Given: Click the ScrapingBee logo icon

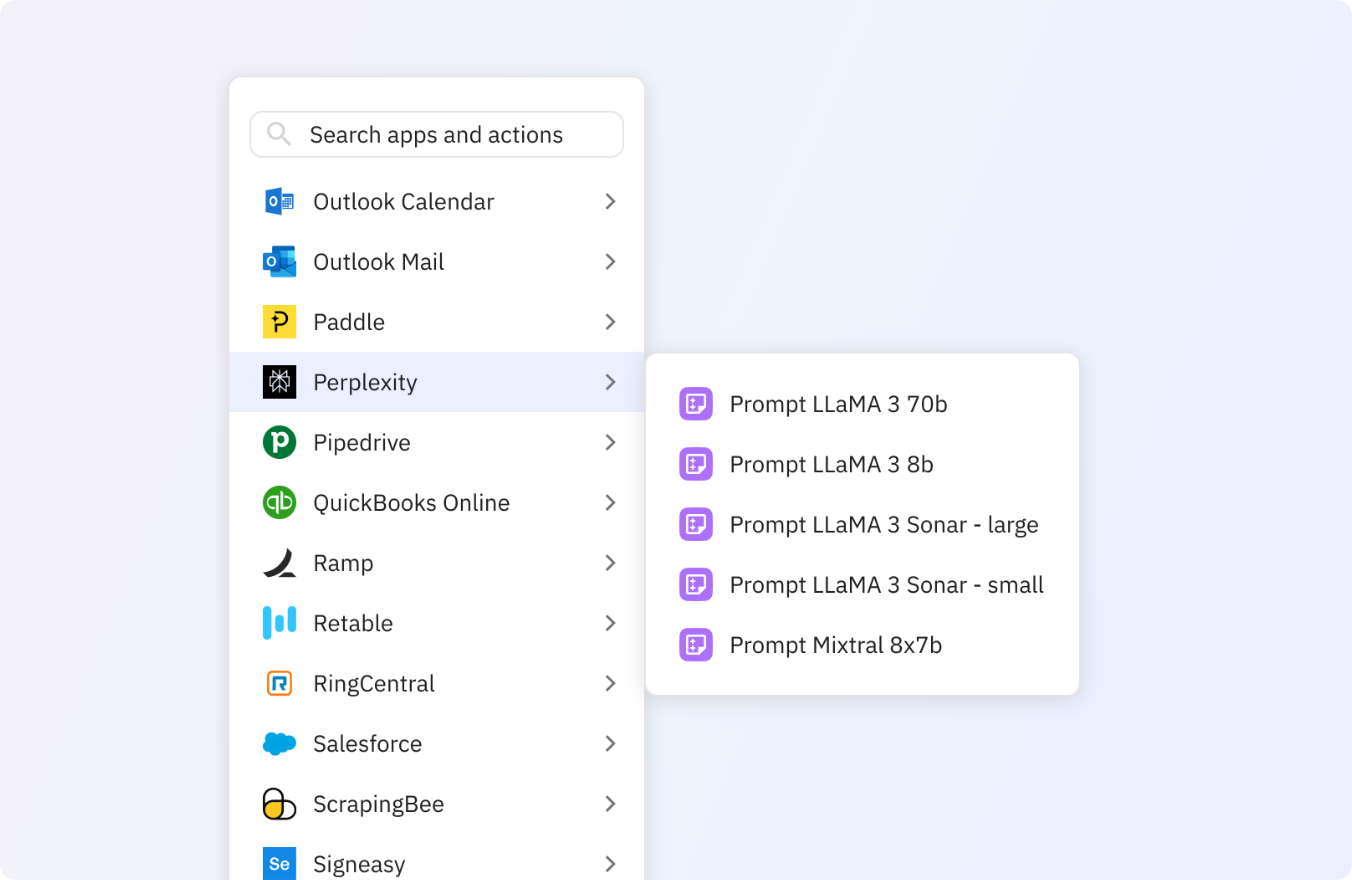Looking at the screenshot, I should click(x=279, y=804).
